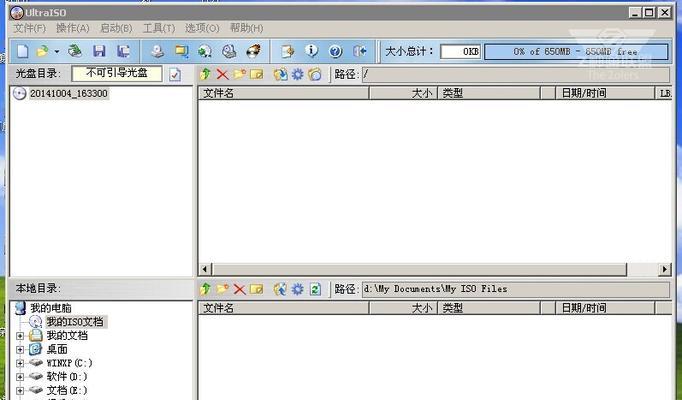Sort image files by 大小 column
682x400 pixels.
tap(403, 93)
